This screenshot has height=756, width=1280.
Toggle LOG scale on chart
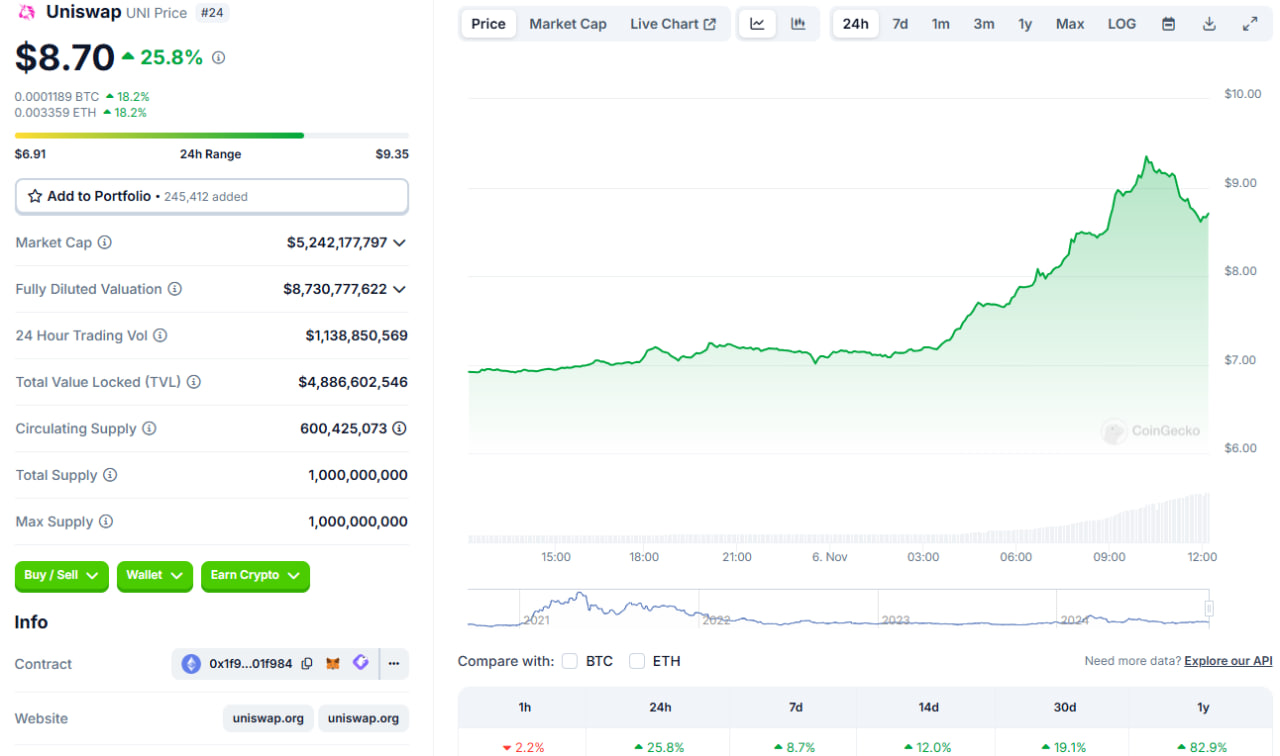pyautogui.click(x=1122, y=24)
